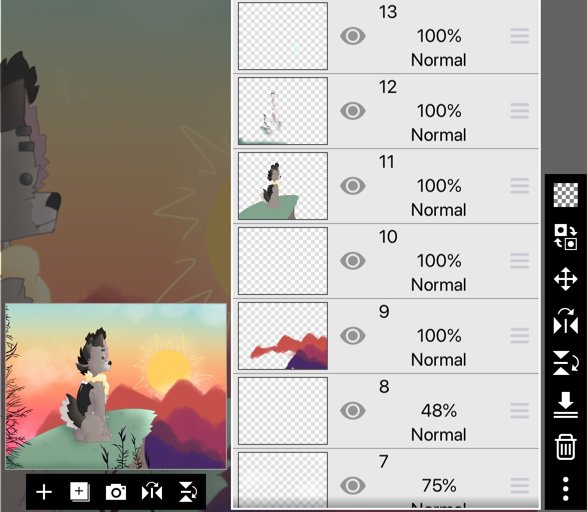This screenshot has width=587, height=512.
Task: Tap the duplicate layer icon
Action: click(79, 492)
